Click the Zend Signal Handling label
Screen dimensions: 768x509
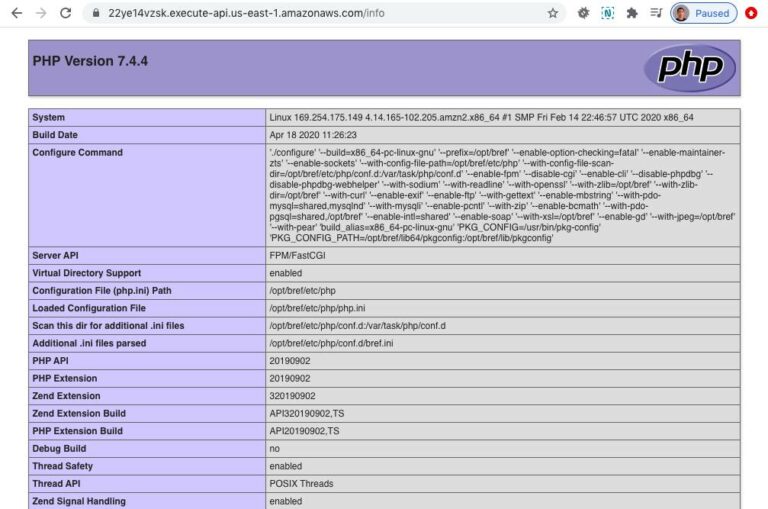tap(79, 501)
